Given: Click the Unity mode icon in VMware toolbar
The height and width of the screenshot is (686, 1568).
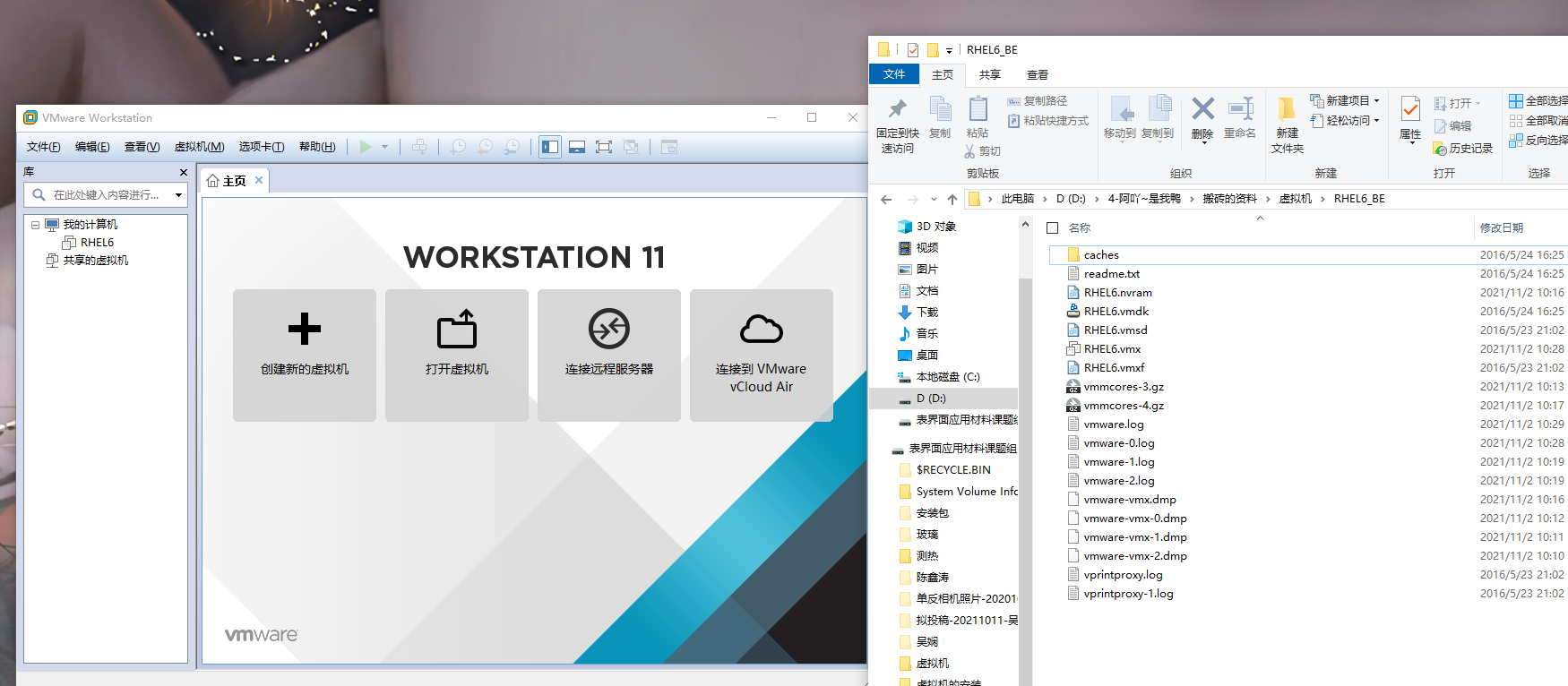Looking at the screenshot, I should 631,147.
